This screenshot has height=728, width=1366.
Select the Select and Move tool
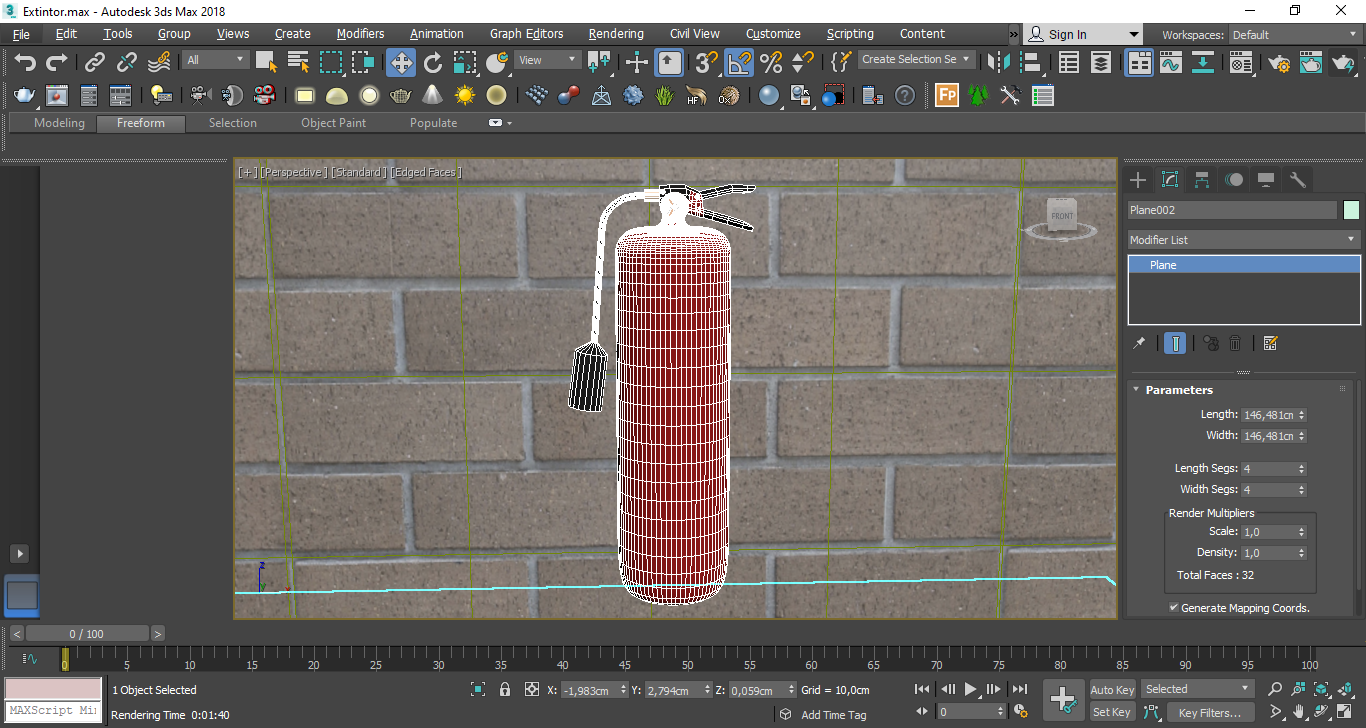[x=401, y=63]
